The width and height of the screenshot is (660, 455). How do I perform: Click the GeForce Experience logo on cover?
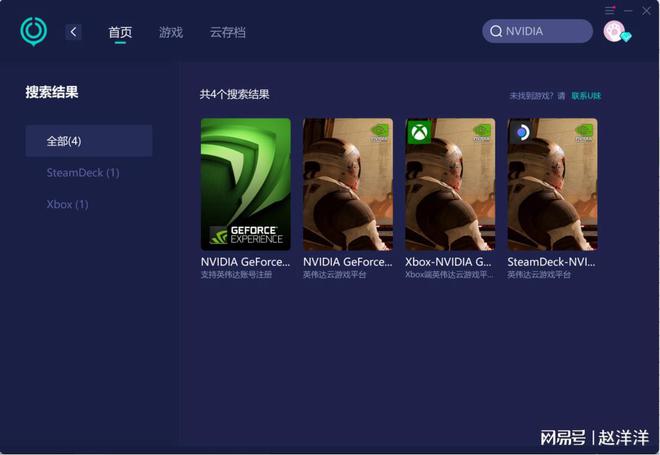246,235
